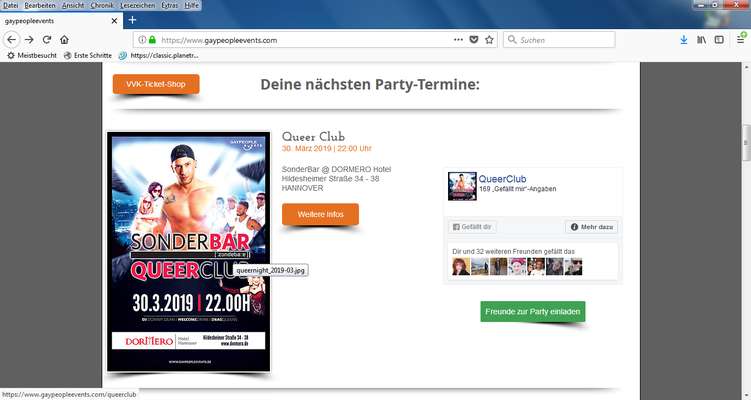Click the HANNOVER city text

point(302,188)
